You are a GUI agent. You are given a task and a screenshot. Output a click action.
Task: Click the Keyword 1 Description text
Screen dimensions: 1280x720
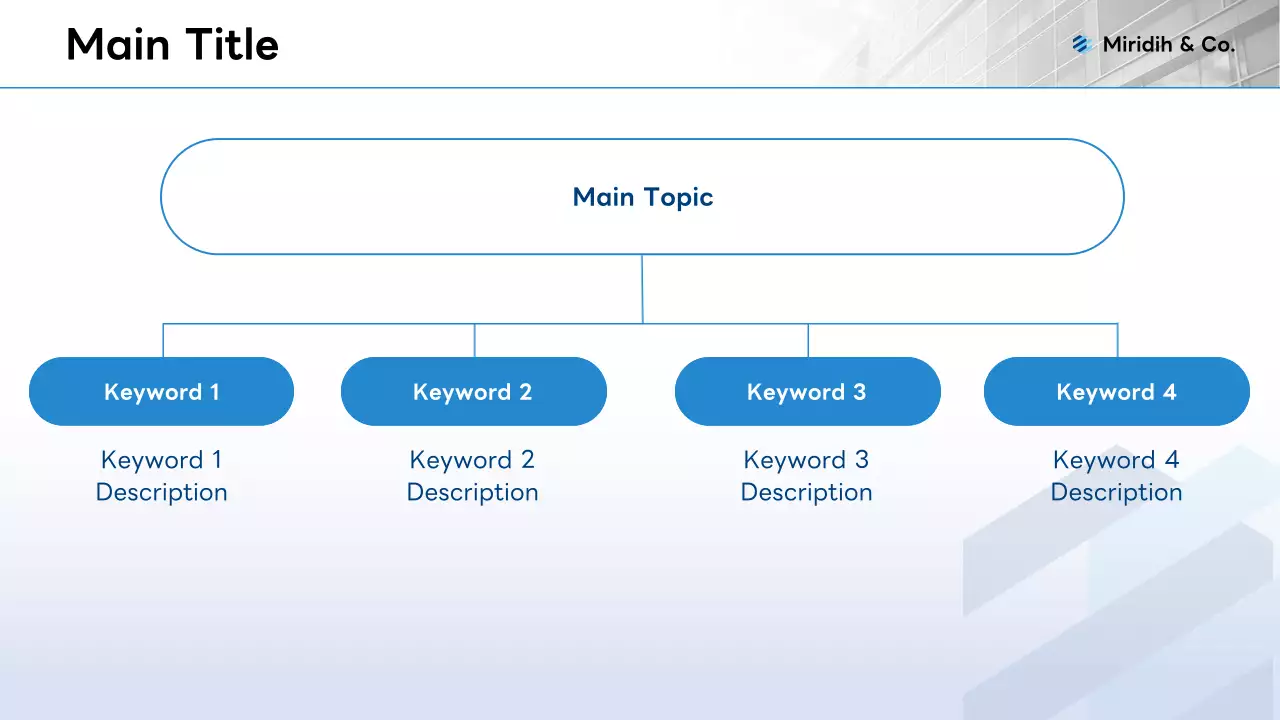point(161,476)
